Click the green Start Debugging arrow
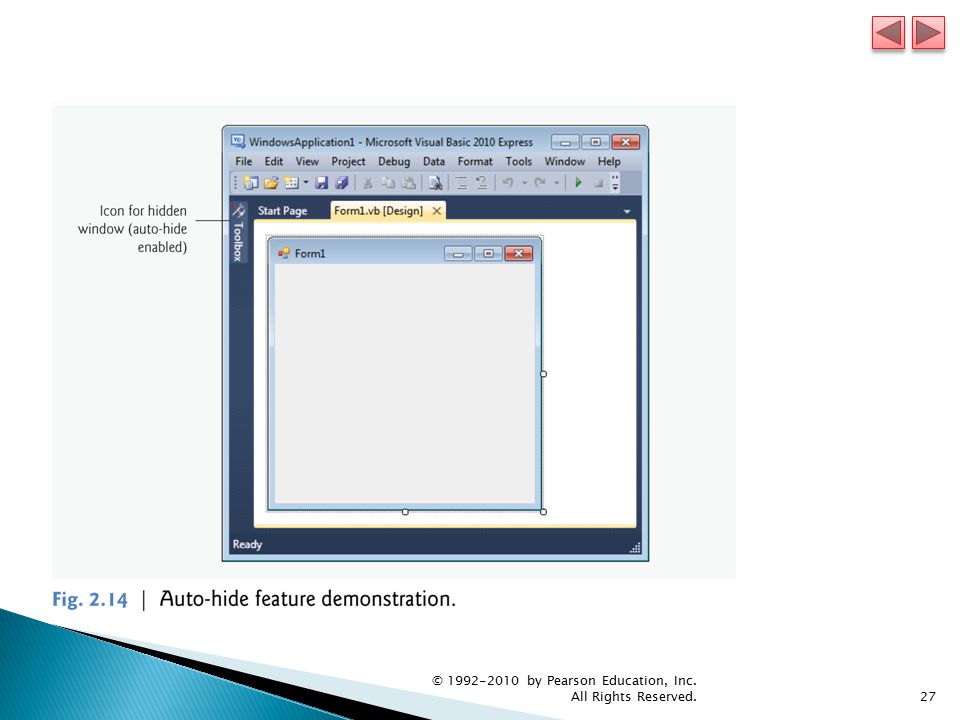 pos(578,182)
